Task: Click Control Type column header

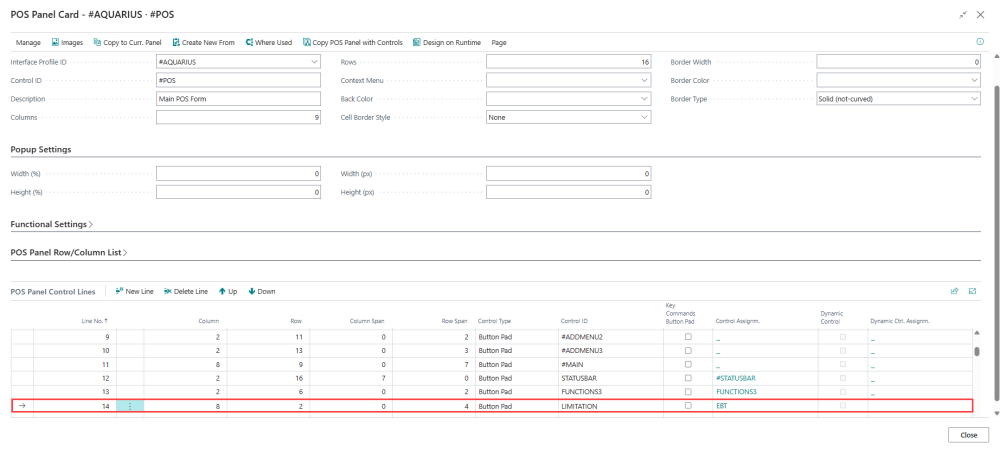Action: click(x=494, y=321)
